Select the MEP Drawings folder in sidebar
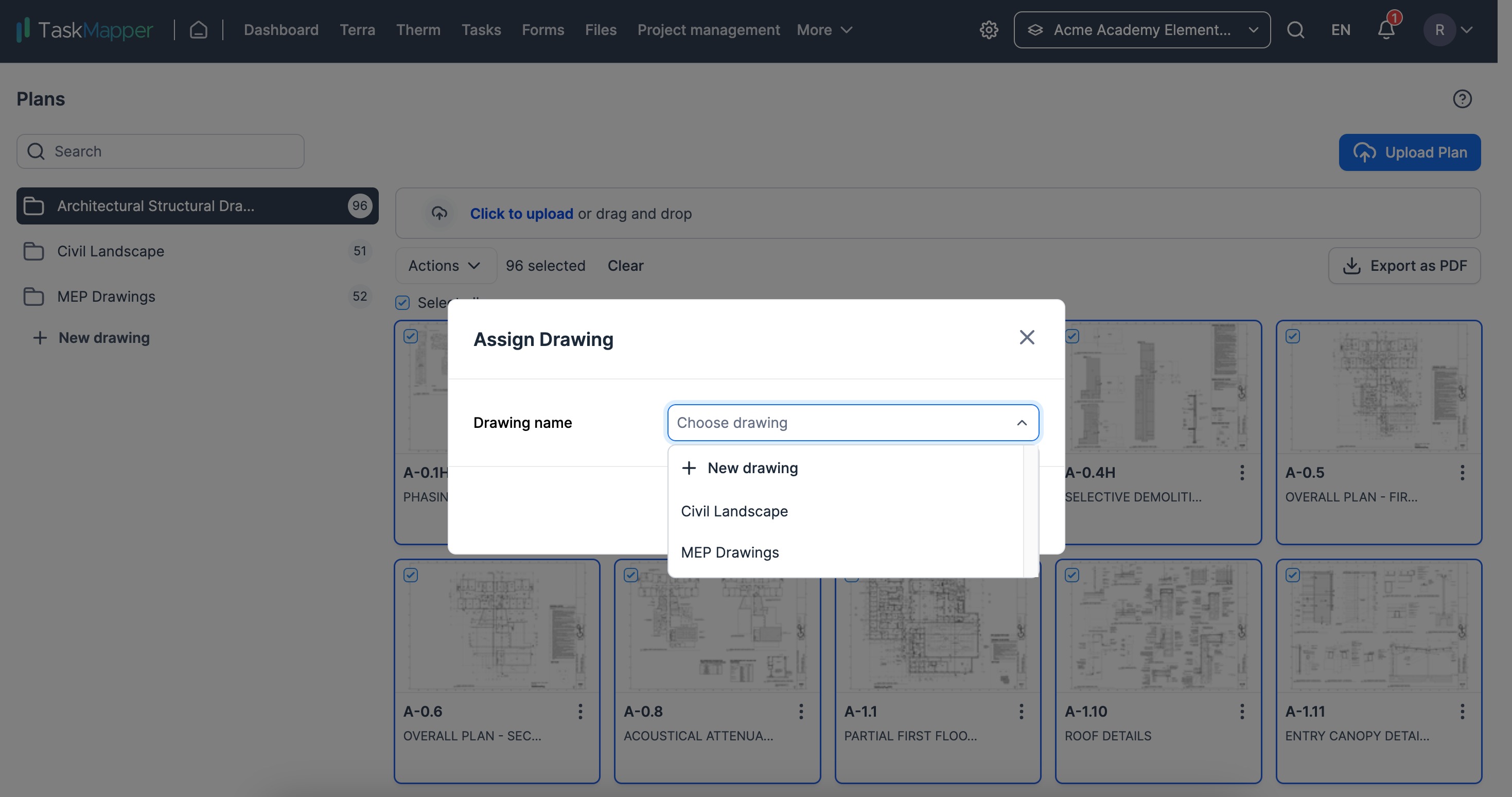Image resolution: width=1512 pixels, height=797 pixels. [x=197, y=296]
